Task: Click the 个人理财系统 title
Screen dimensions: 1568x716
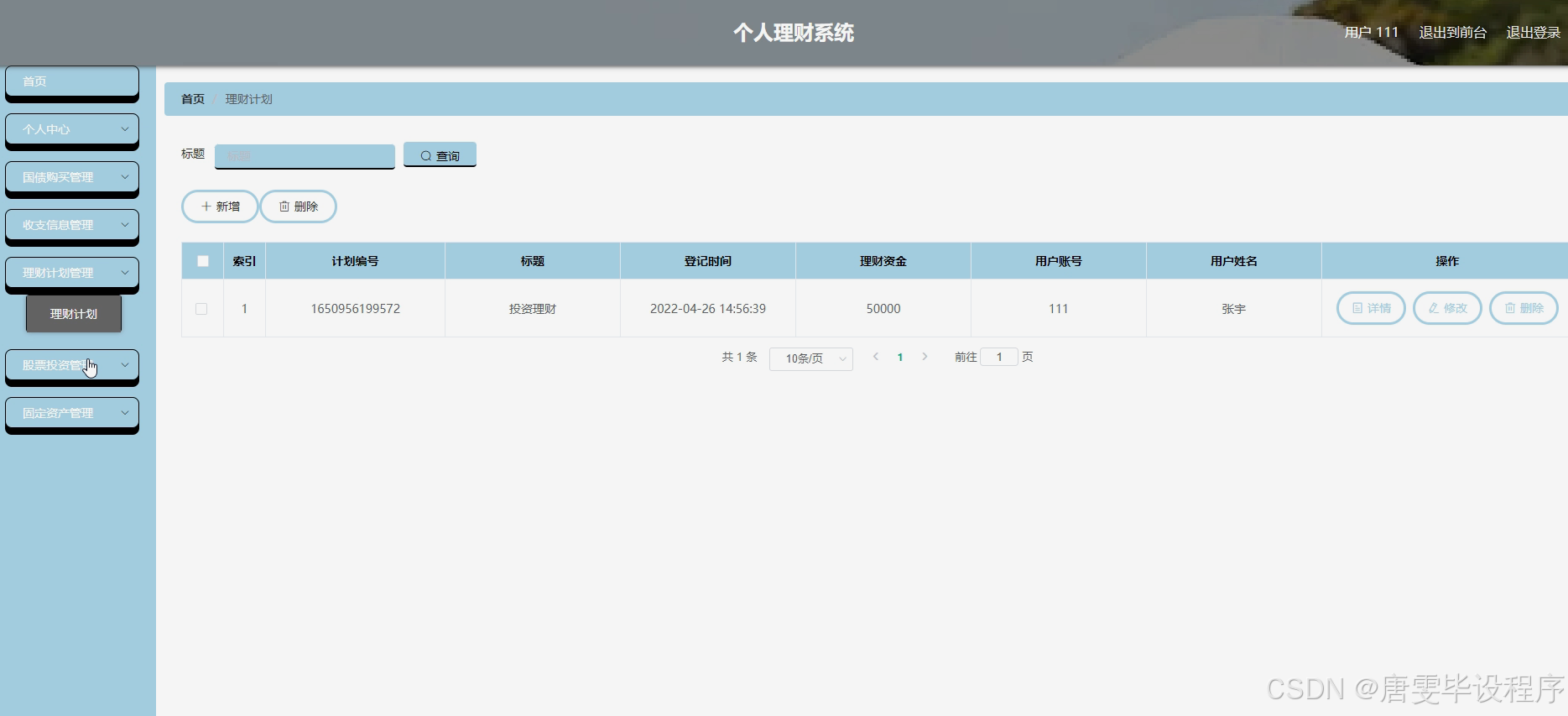Action: [x=793, y=33]
